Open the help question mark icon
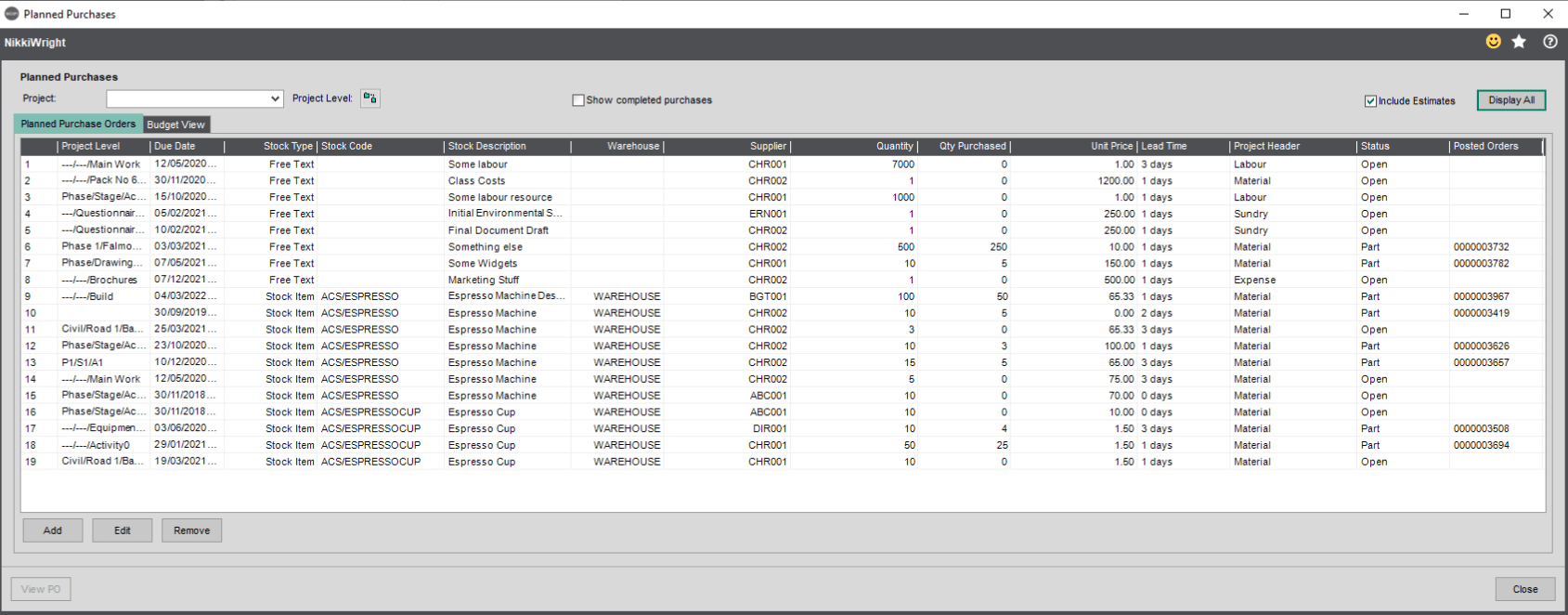1568x615 pixels. 1549,42
